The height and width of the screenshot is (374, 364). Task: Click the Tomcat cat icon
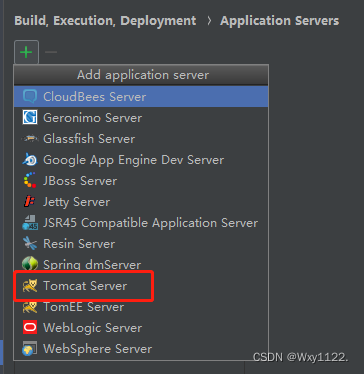(x=30, y=286)
